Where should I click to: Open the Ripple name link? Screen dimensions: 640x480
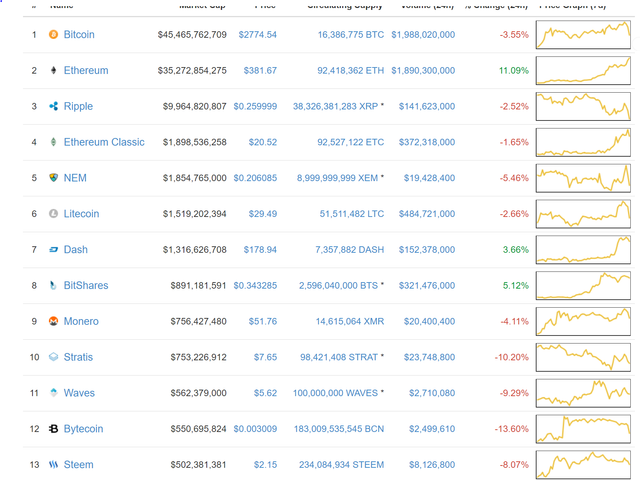(x=78, y=107)
